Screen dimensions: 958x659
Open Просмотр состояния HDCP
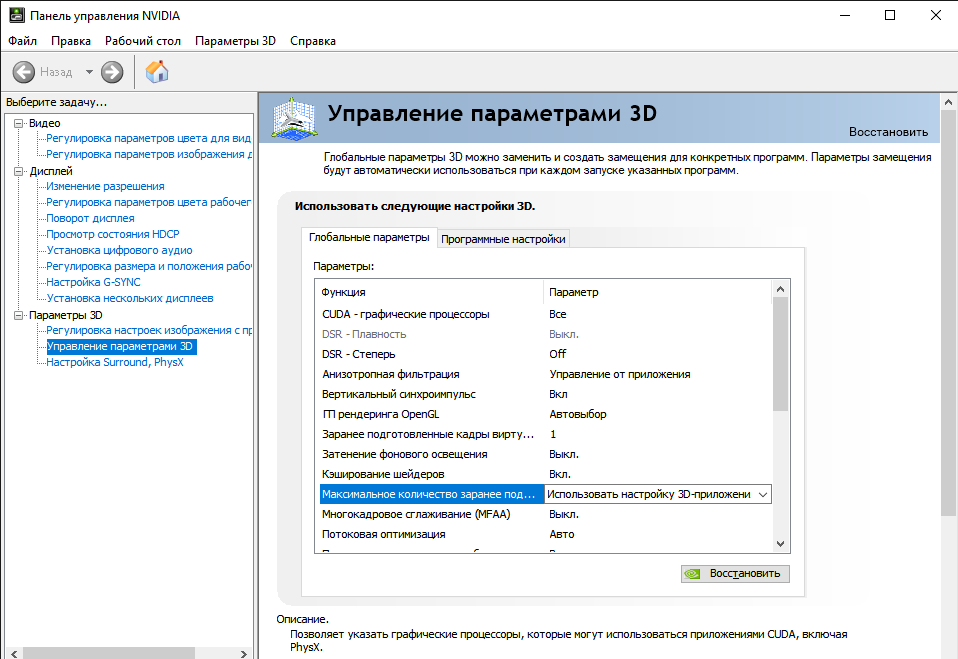point(113,234)
